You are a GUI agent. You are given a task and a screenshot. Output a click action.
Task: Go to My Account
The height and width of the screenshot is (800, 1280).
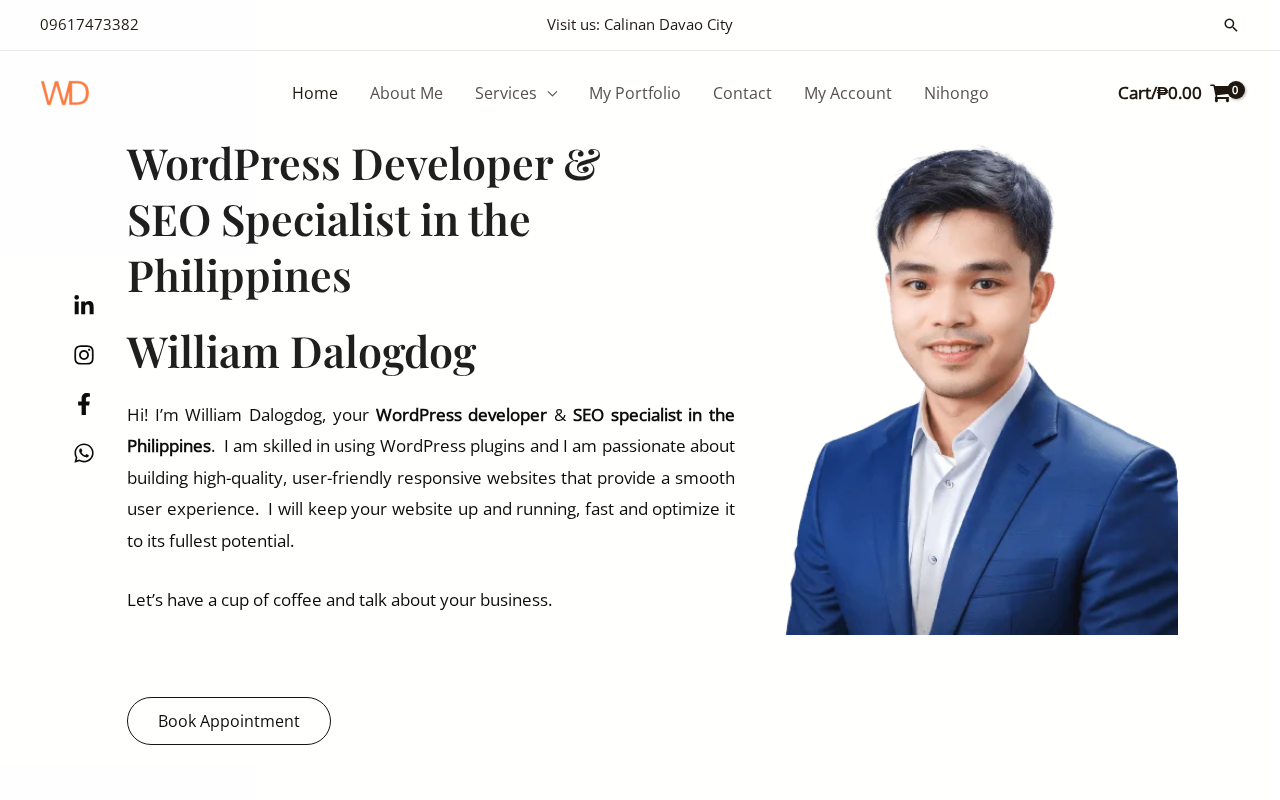[x=848, y=93]
